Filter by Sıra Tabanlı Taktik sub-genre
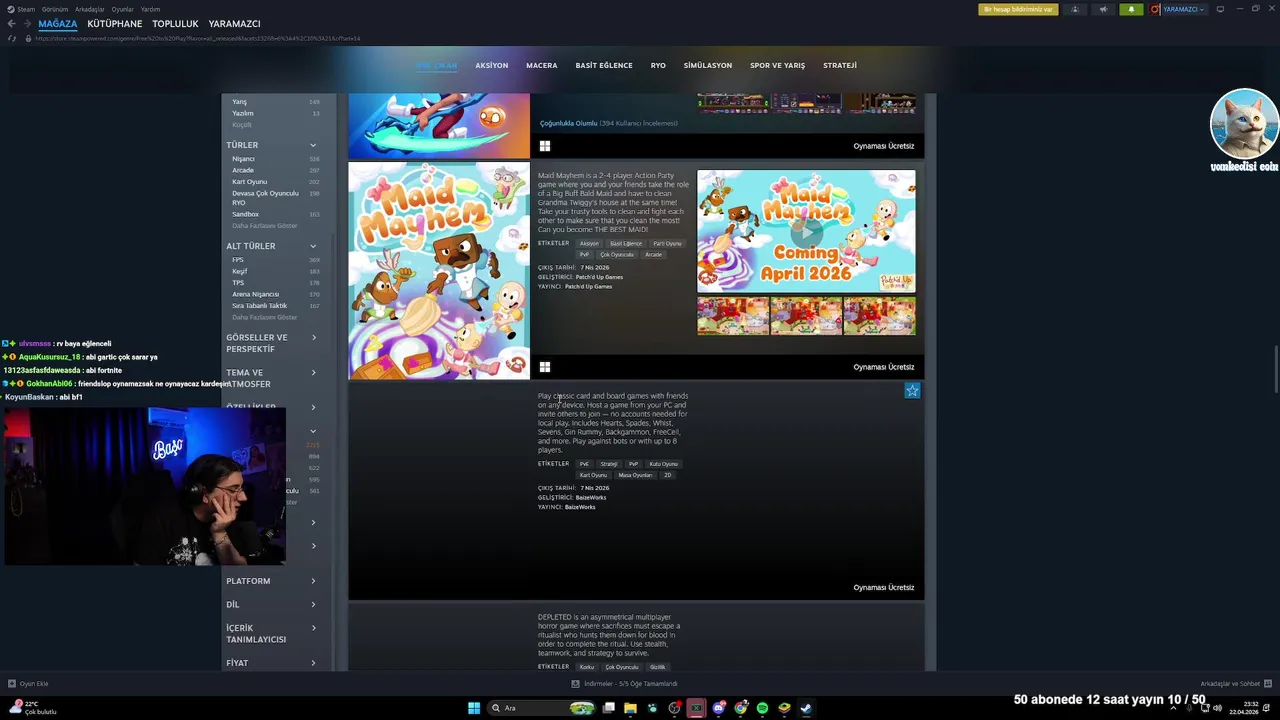 pos(260,306)
